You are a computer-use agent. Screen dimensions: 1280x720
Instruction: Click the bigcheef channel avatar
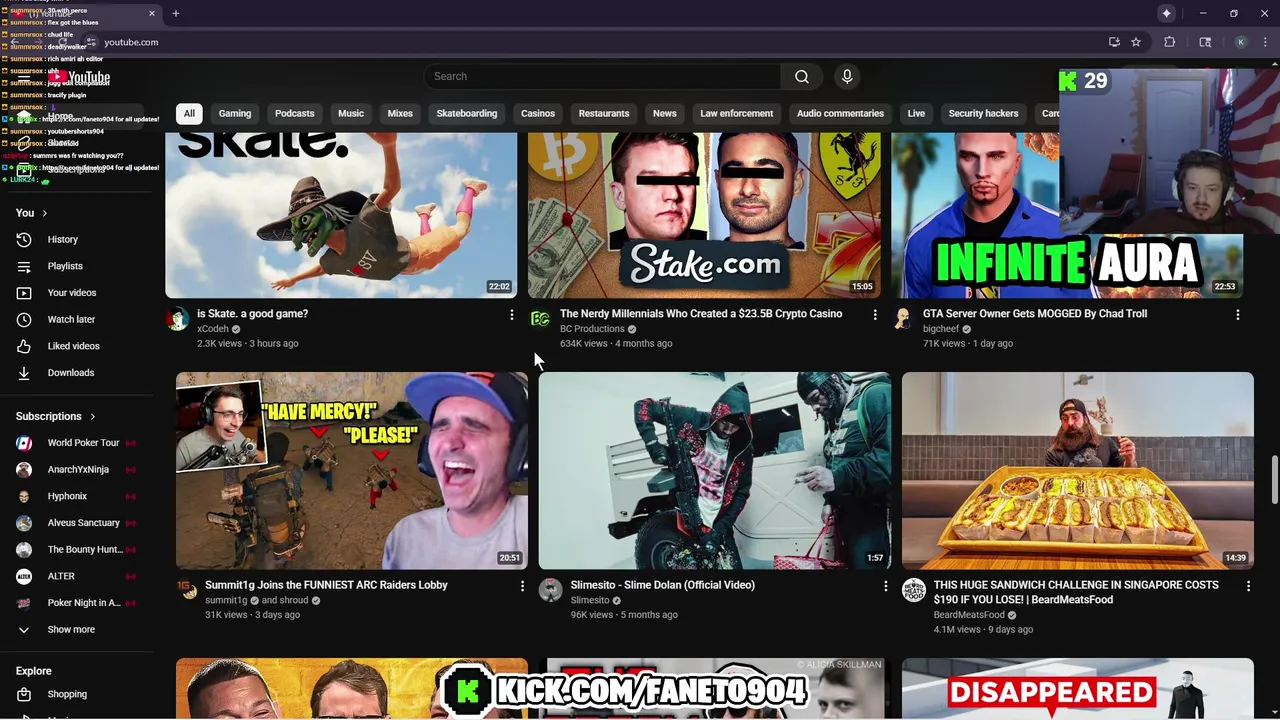click(903, 319)
